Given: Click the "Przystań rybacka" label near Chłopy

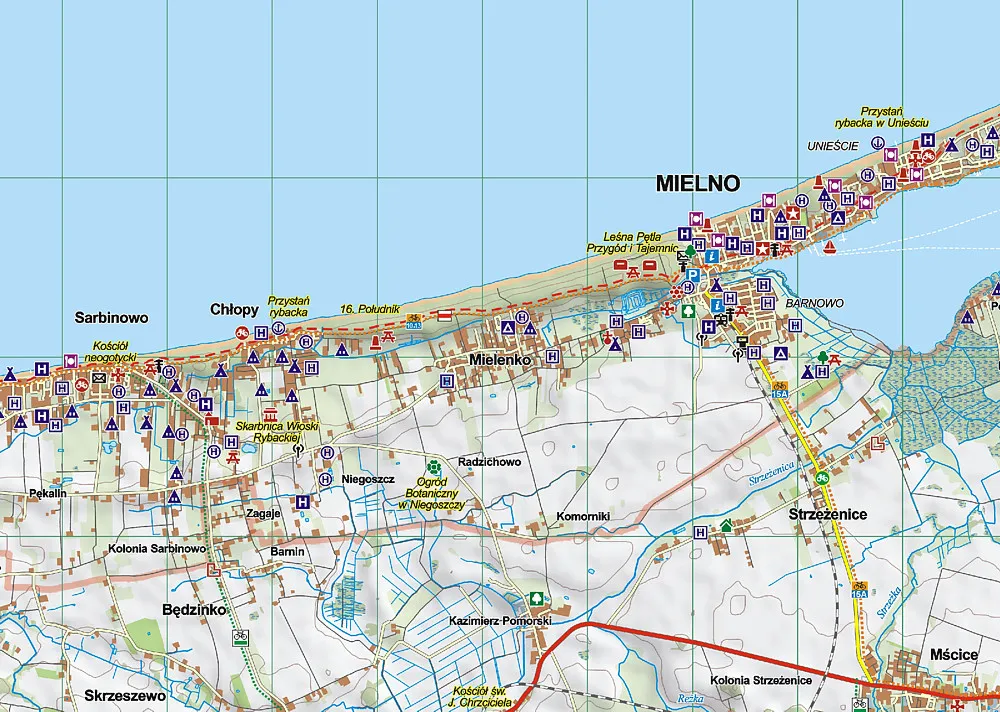Looking at the screenshot, I should coord(290,306).
